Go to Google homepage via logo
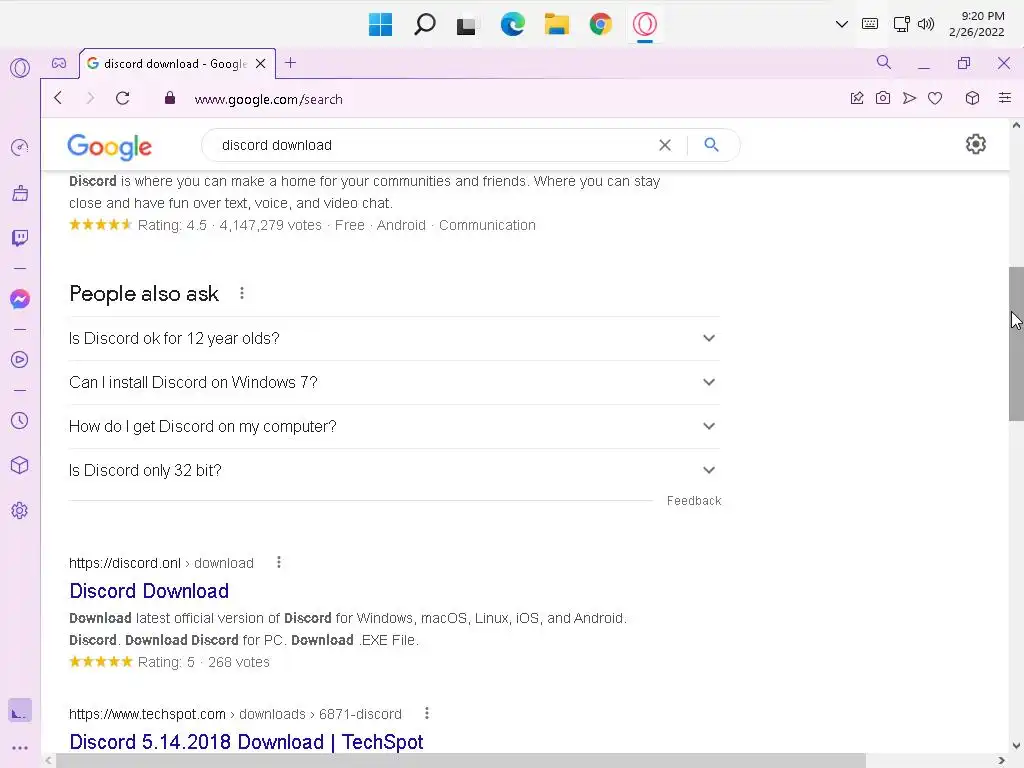The image size is (1024, 768). pos(110,146)
